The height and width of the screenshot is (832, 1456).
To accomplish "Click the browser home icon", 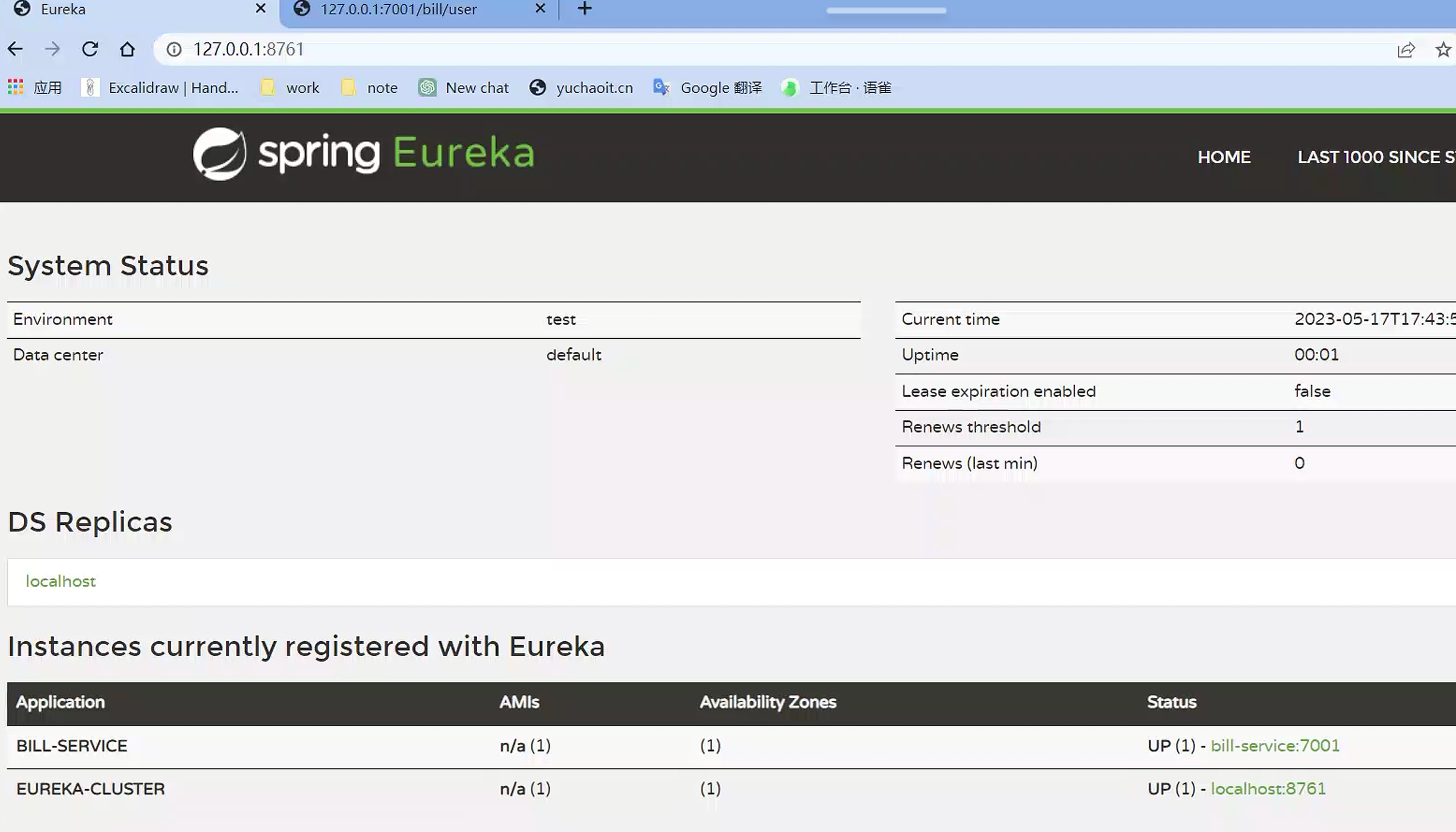I will click(127, 49).
